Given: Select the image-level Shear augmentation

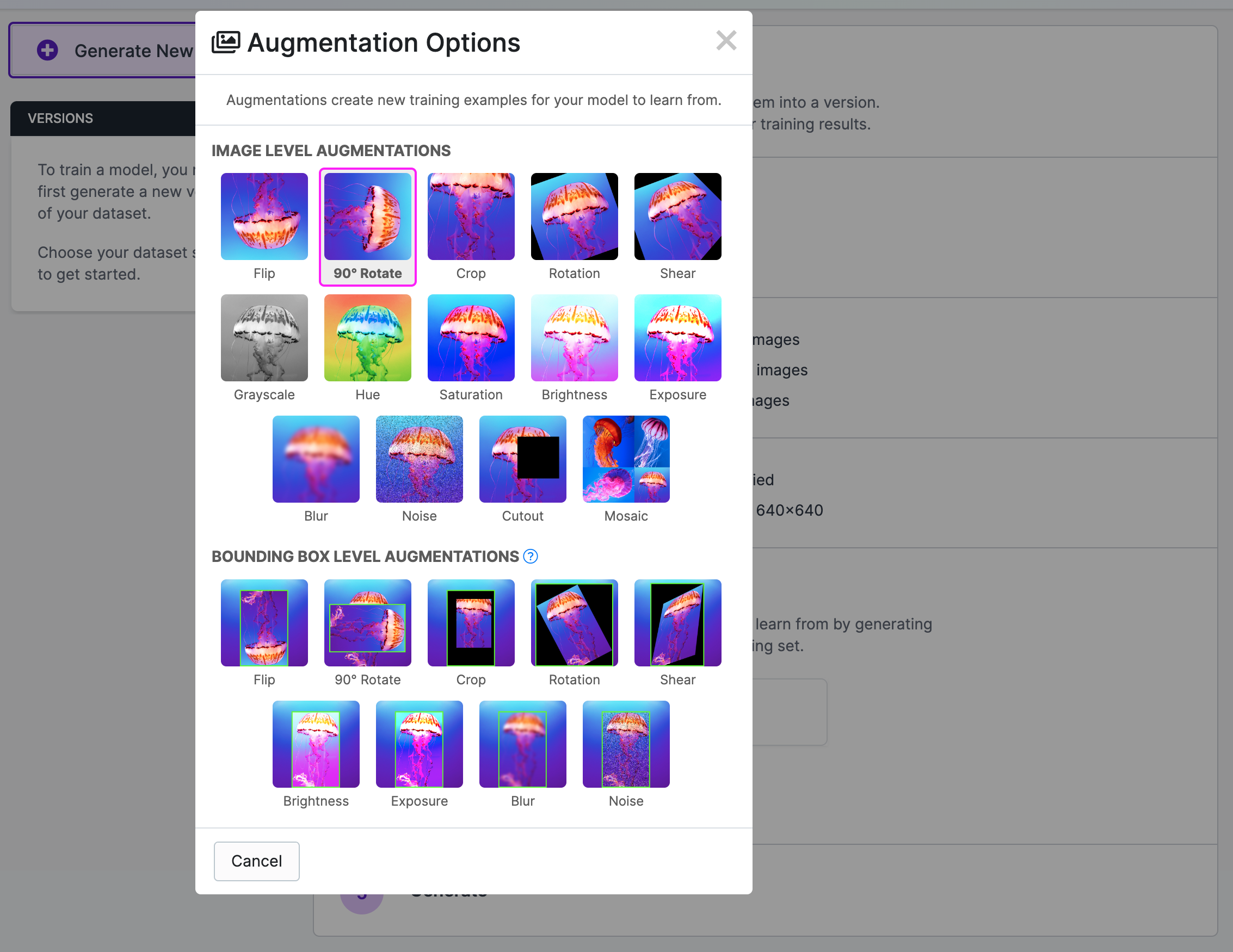Looking at the screenshot, I should (x=677, y=217).
